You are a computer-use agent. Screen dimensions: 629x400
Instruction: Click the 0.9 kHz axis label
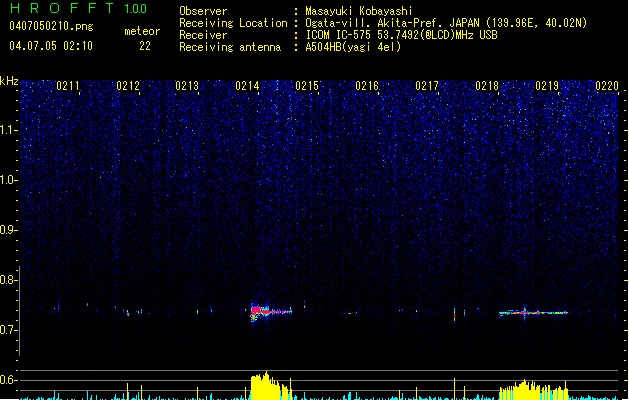tap(9, 230)
